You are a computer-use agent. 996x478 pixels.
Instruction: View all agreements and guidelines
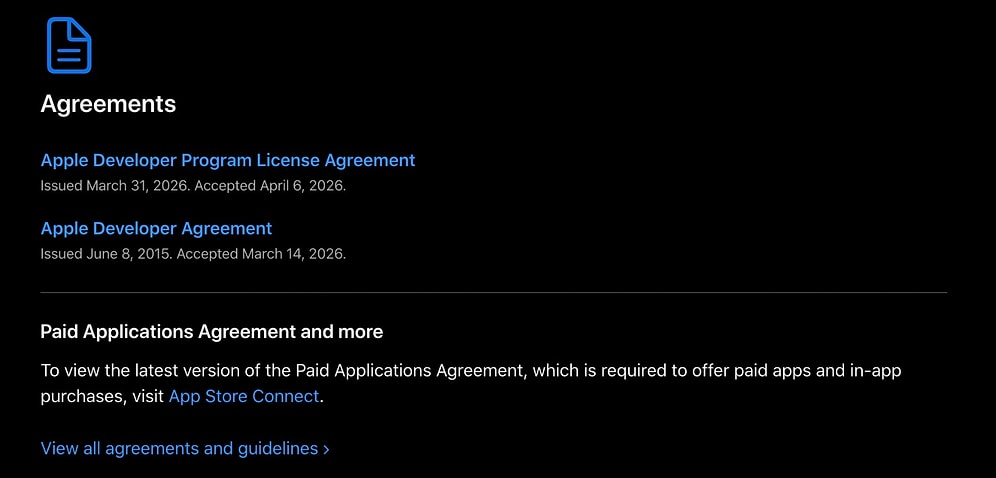pyautogui.click(x=179, y=448)
